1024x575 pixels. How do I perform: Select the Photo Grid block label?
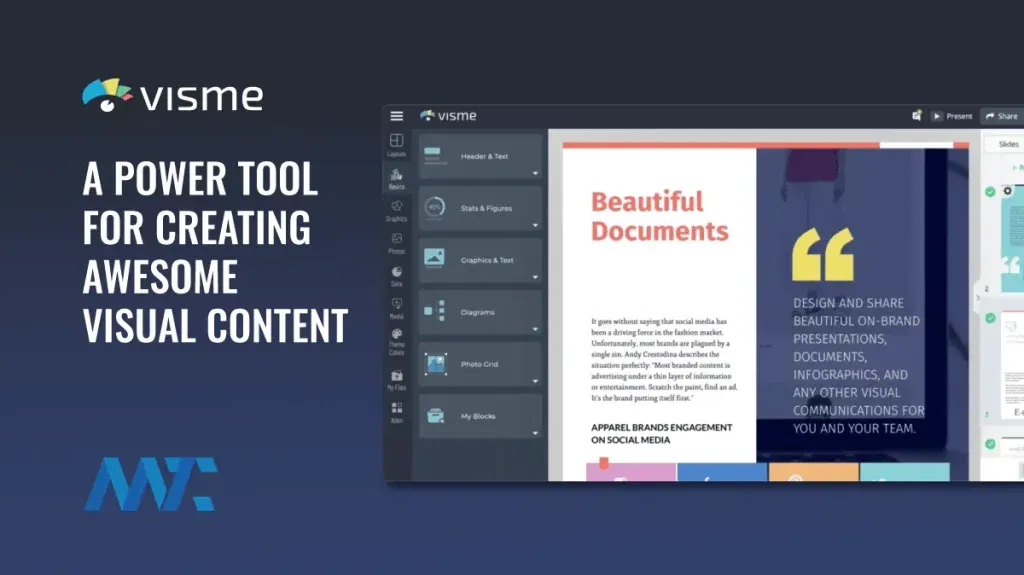[x=479, y=364]
